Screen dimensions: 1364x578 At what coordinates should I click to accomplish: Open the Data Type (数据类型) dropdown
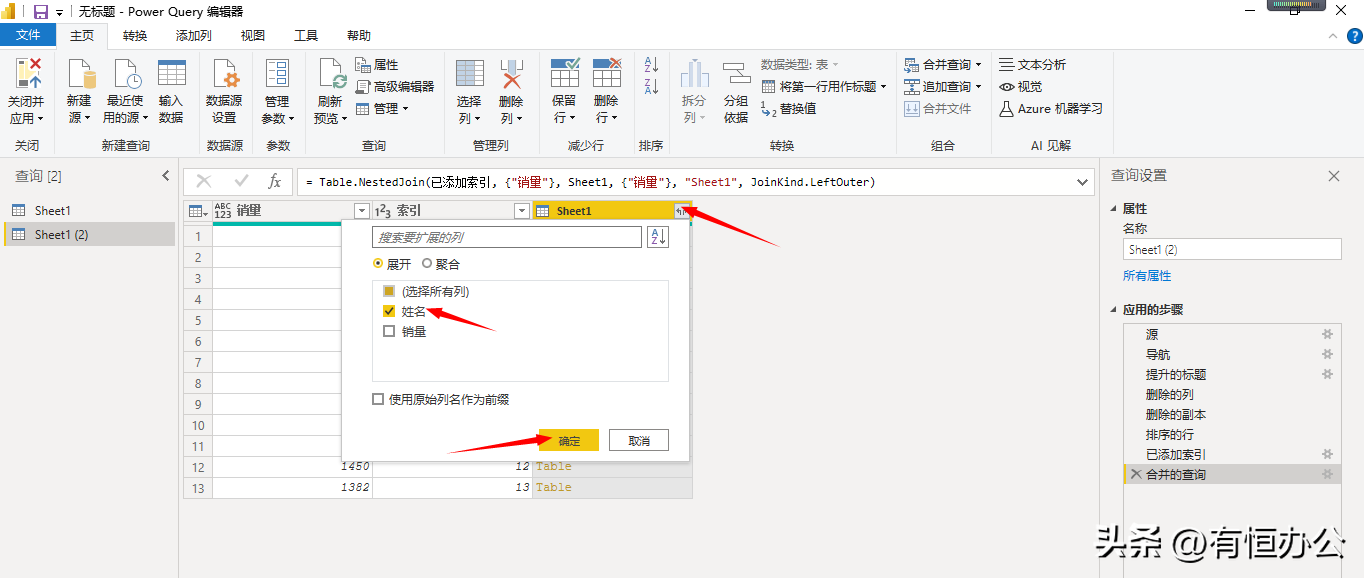(800, 65)
